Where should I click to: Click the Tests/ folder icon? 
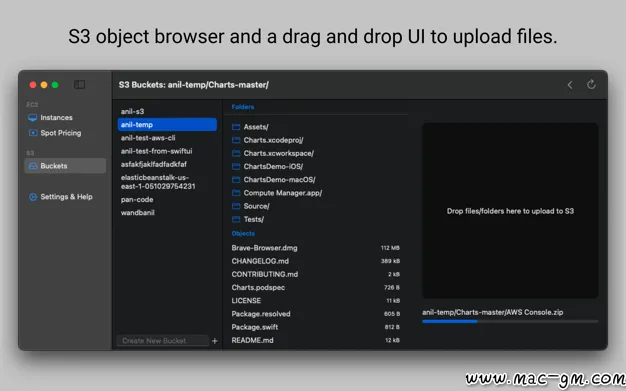click(236, 219)
